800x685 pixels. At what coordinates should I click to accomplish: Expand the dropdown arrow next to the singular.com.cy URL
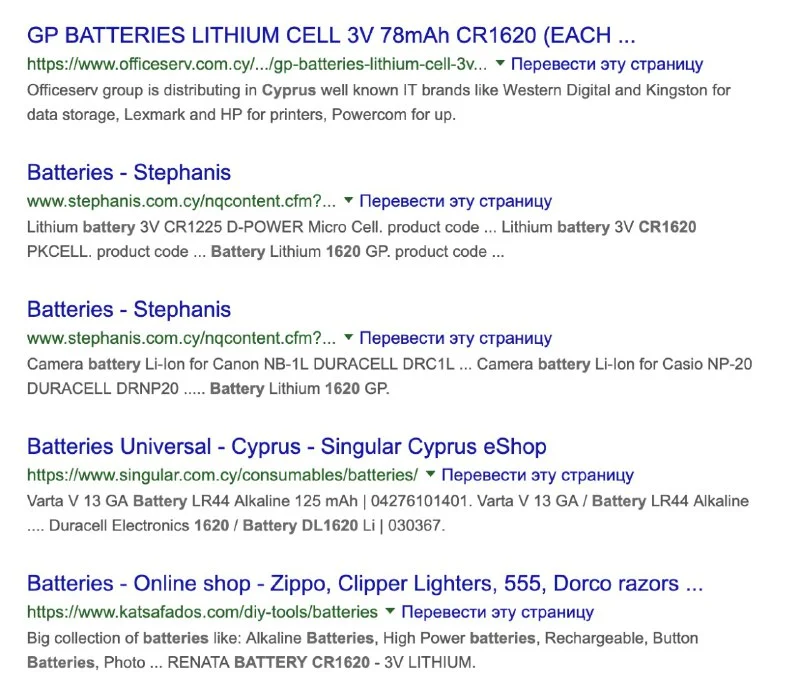[x=430, y=475]
